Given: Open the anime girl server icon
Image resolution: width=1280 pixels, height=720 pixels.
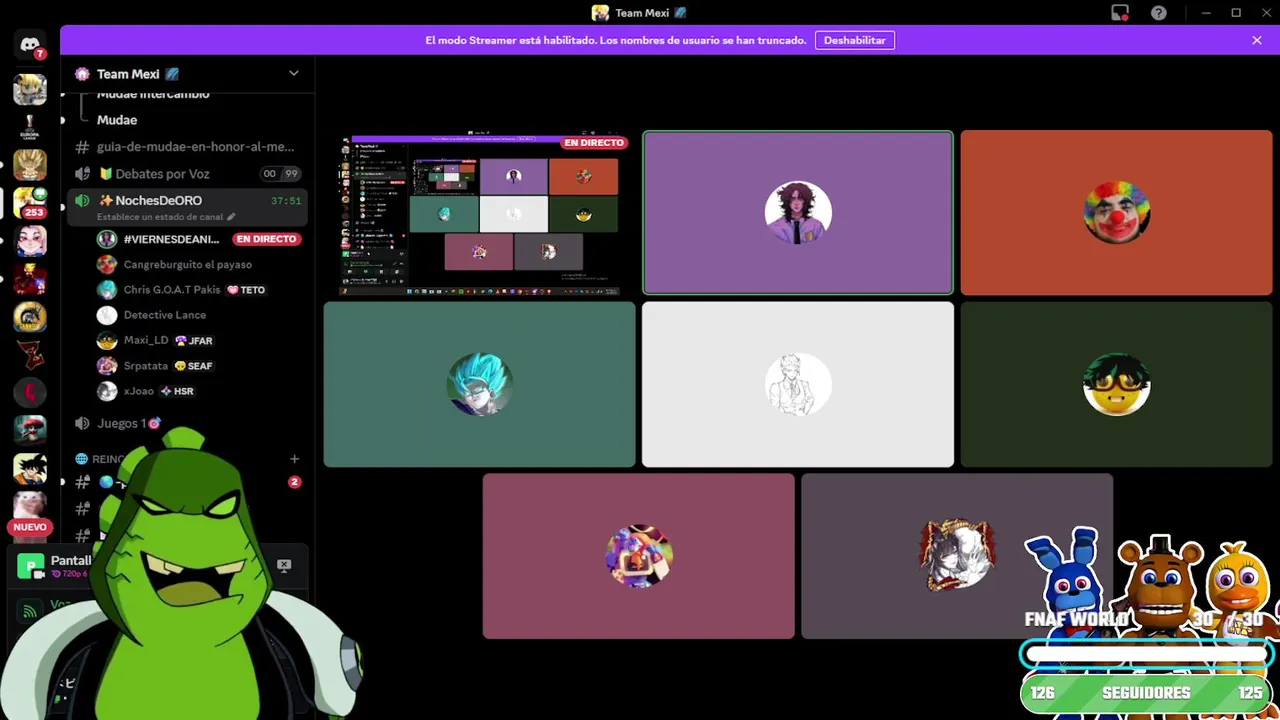Looking at the screenshot, I should [30, 240].
